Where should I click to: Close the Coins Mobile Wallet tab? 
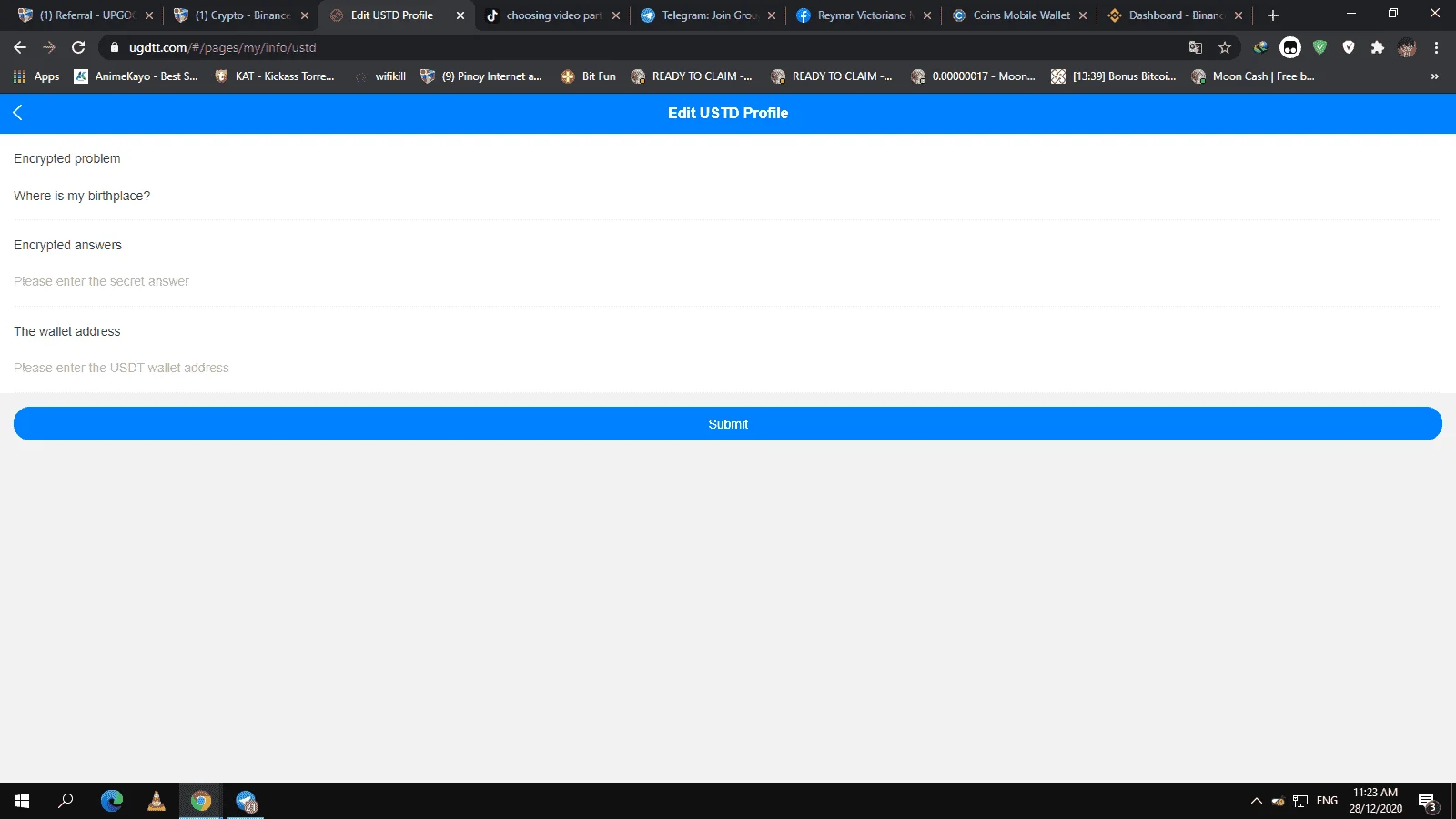[x=1083, y=15]
